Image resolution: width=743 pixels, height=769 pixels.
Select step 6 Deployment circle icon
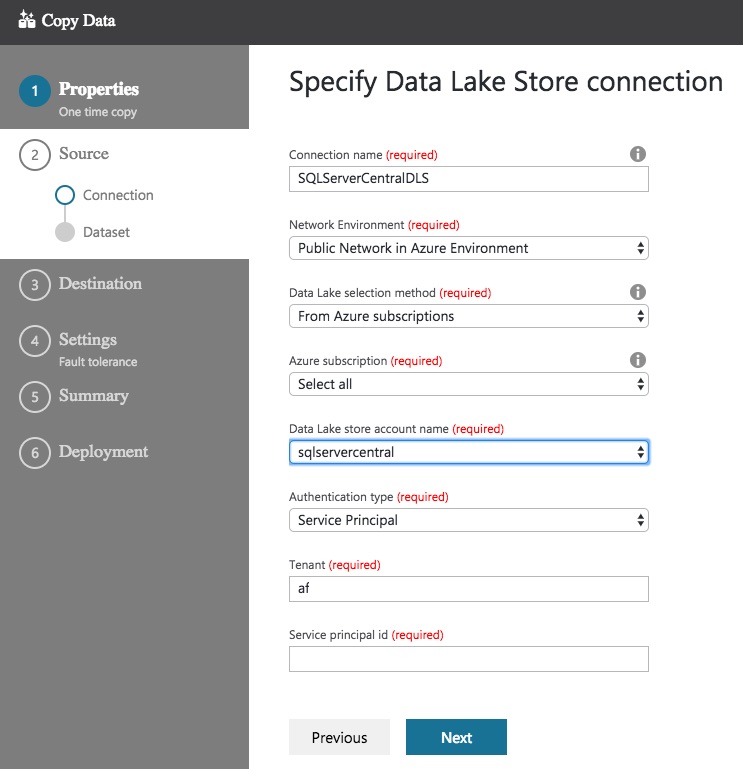pyautogui.click(x=34, y=453)
